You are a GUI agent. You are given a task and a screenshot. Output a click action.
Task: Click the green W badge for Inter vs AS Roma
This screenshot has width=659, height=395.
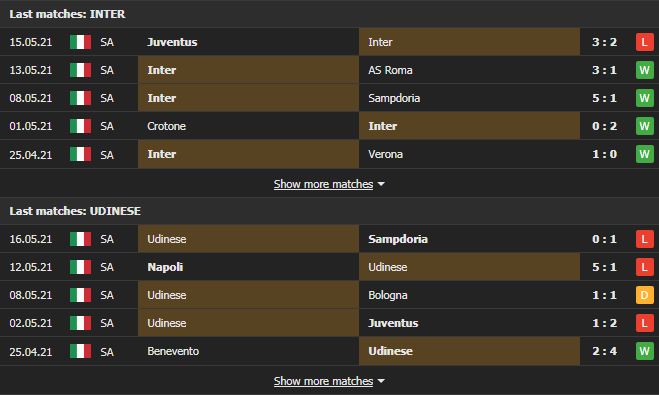[644, 70]
